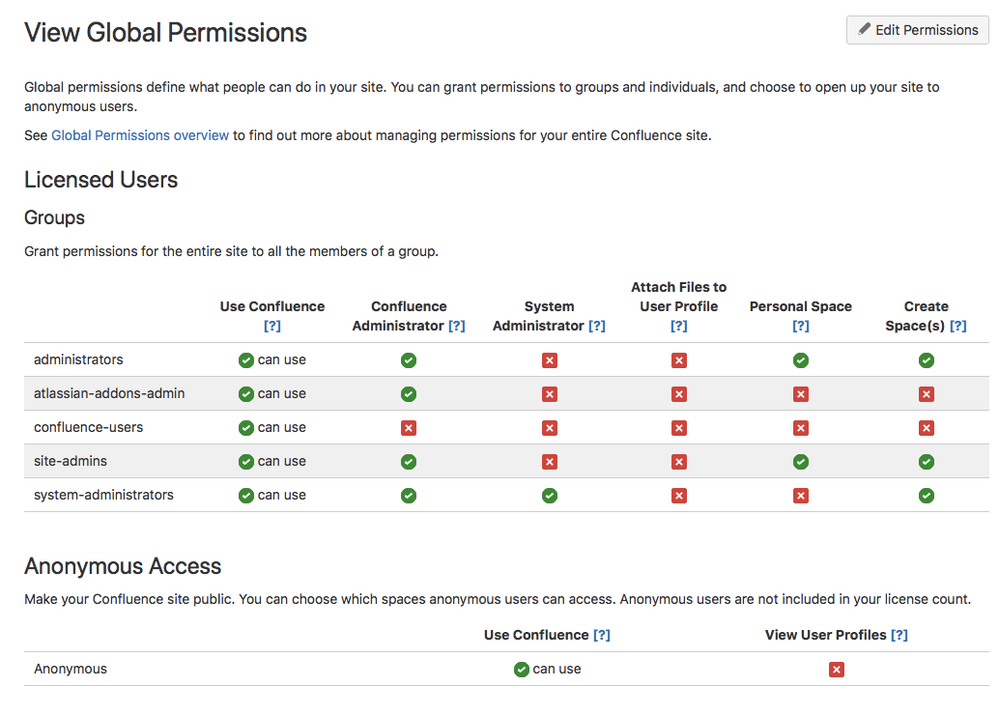Open the Use Confluence help [?] link in Groups table
Screen dimensions: 999x717
pos(272,326)
